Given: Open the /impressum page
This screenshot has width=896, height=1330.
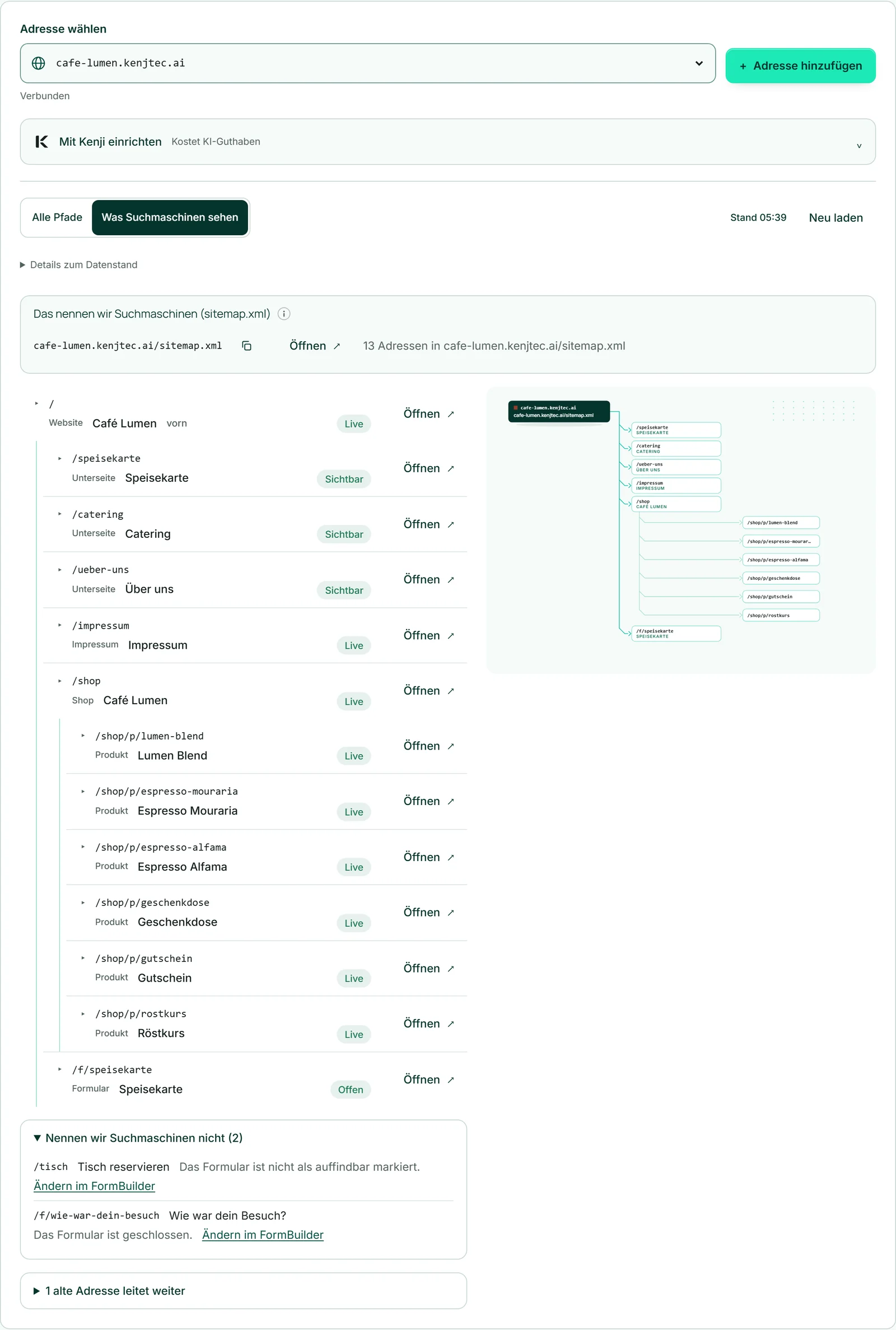Looking at the screenshot, I should (x=428, y=635).
